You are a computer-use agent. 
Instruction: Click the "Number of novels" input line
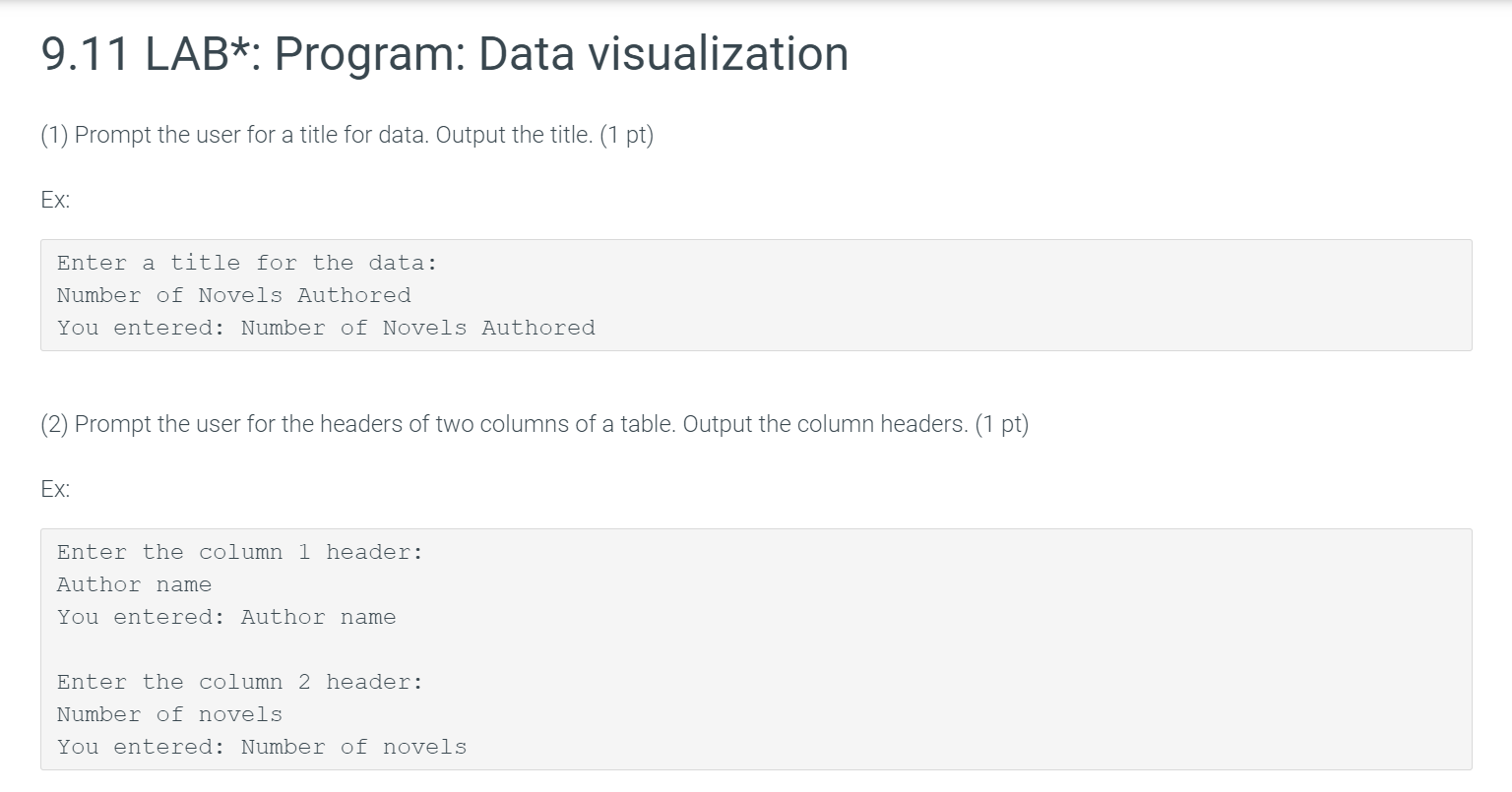click(169, 714)
